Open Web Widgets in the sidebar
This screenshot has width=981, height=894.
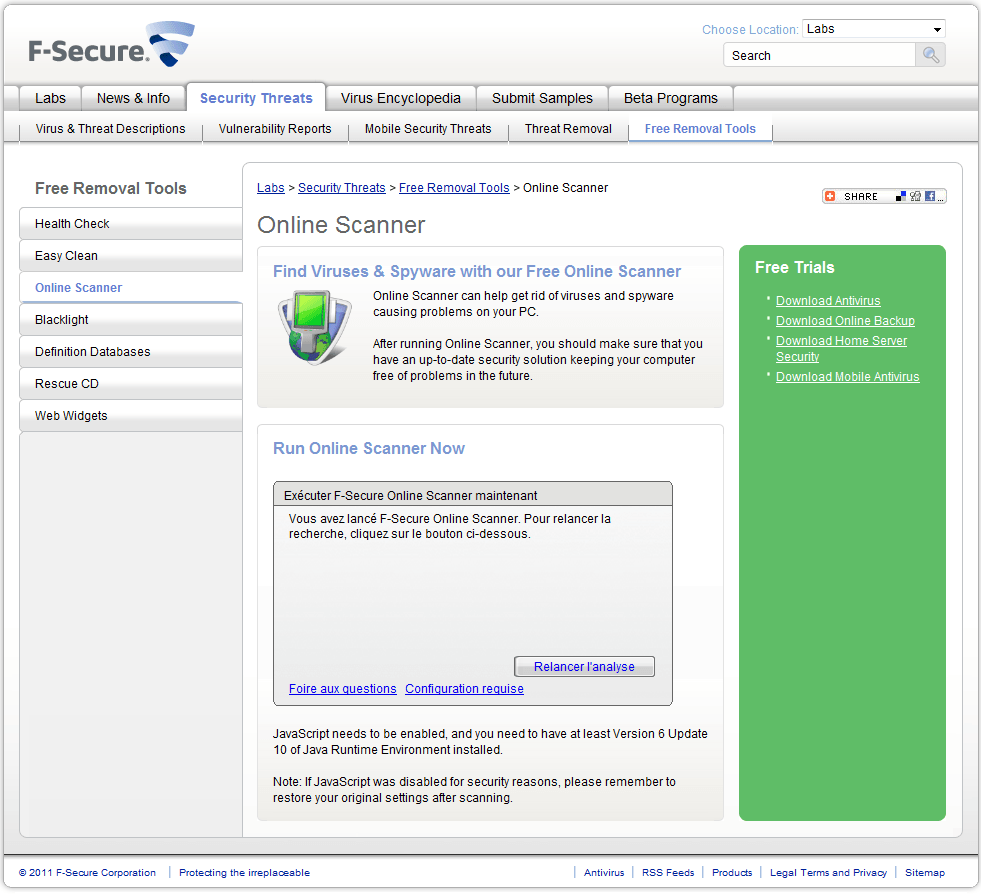(x=131, y=415)
